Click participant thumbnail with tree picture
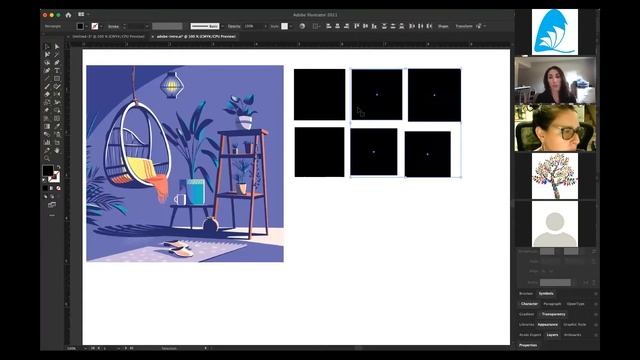The image size is (640, 360). (x=555, y=176)
